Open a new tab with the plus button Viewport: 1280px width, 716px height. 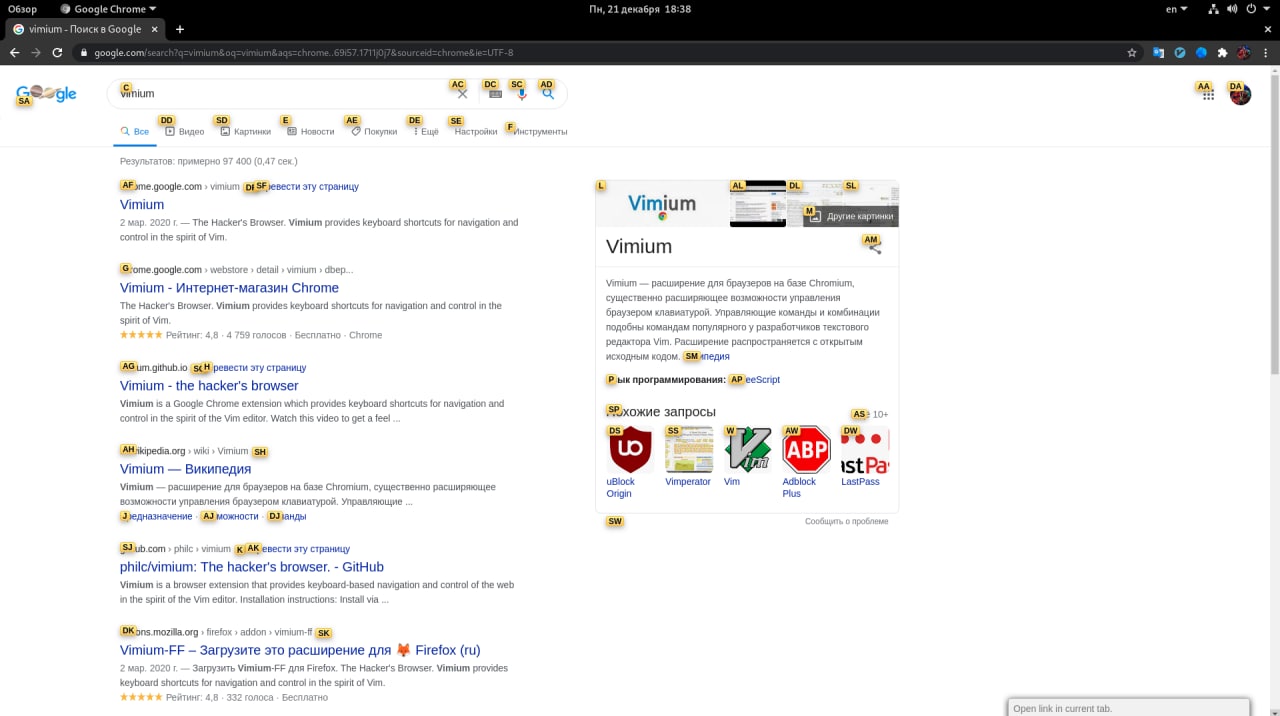[x=180, y=29]
